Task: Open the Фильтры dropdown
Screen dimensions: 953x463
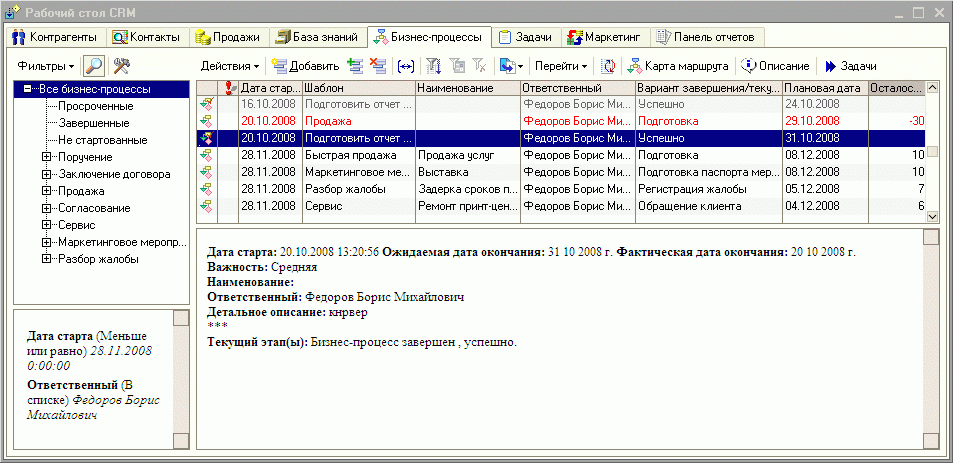Action: 46,65
